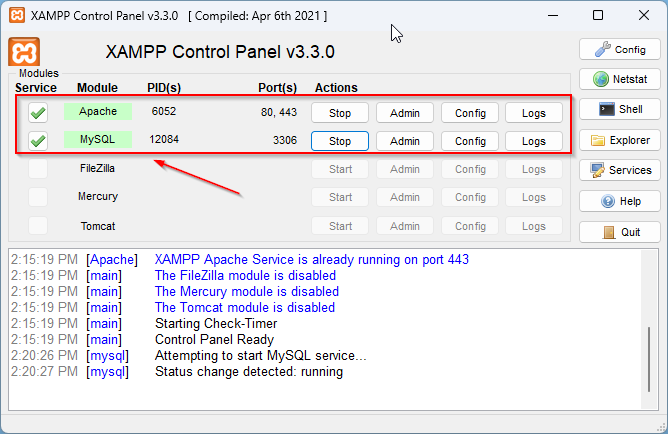The width and height of the screenshot is (668, 434).
Task: Open the Services button
Action: point(619,170)
